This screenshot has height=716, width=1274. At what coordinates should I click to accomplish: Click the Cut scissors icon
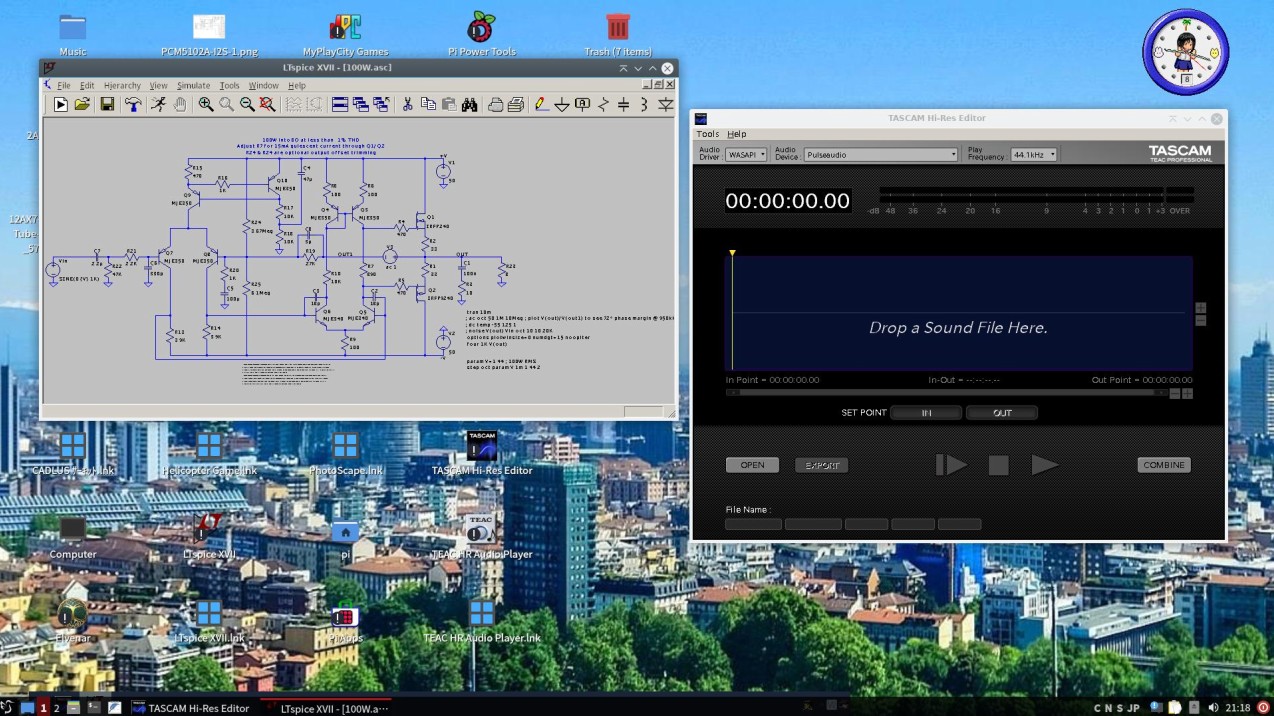coord(407,104)
